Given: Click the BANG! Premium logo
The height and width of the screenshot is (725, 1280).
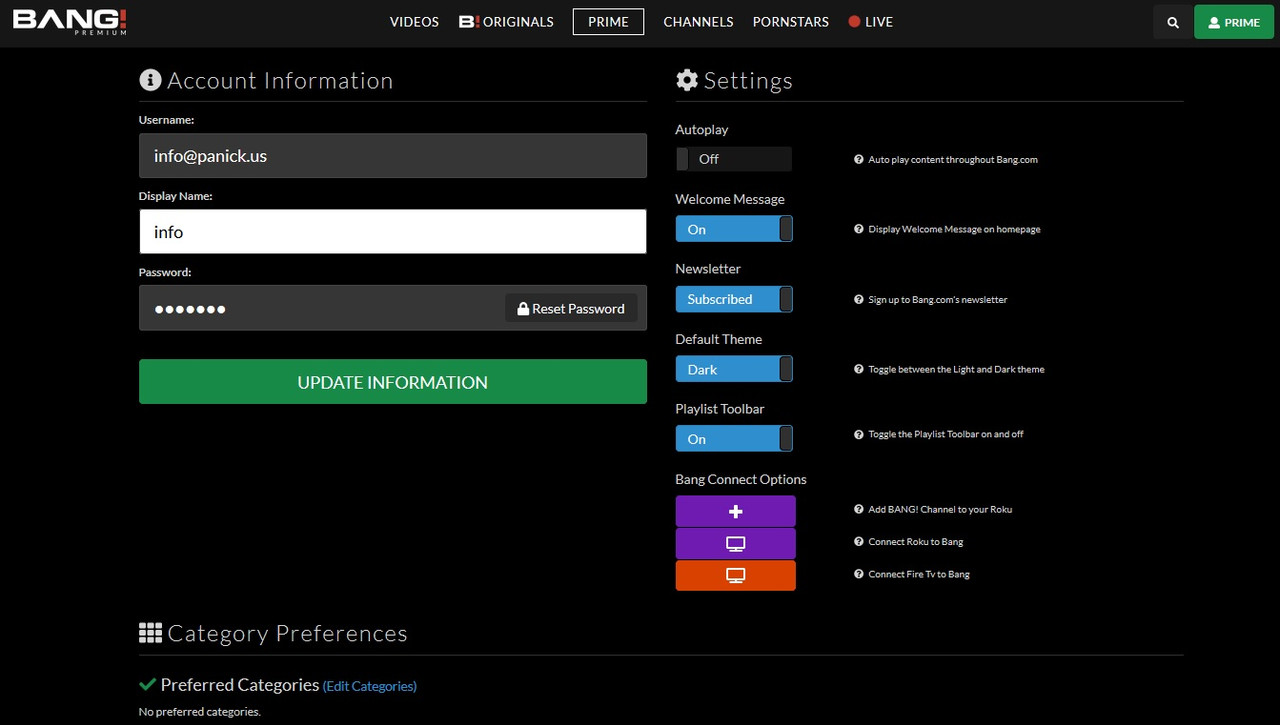Looking at the screenshot, I should (69, 21).
